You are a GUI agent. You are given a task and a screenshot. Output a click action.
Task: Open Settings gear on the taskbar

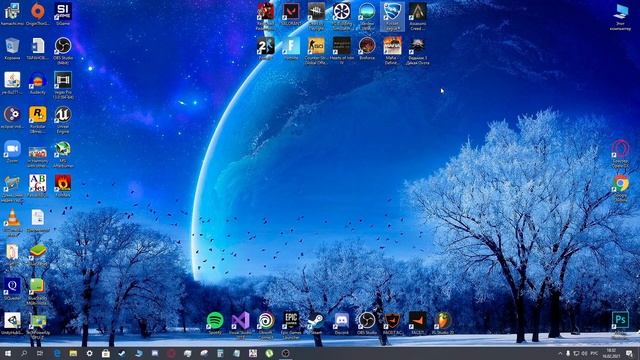(x=89, y=353)
